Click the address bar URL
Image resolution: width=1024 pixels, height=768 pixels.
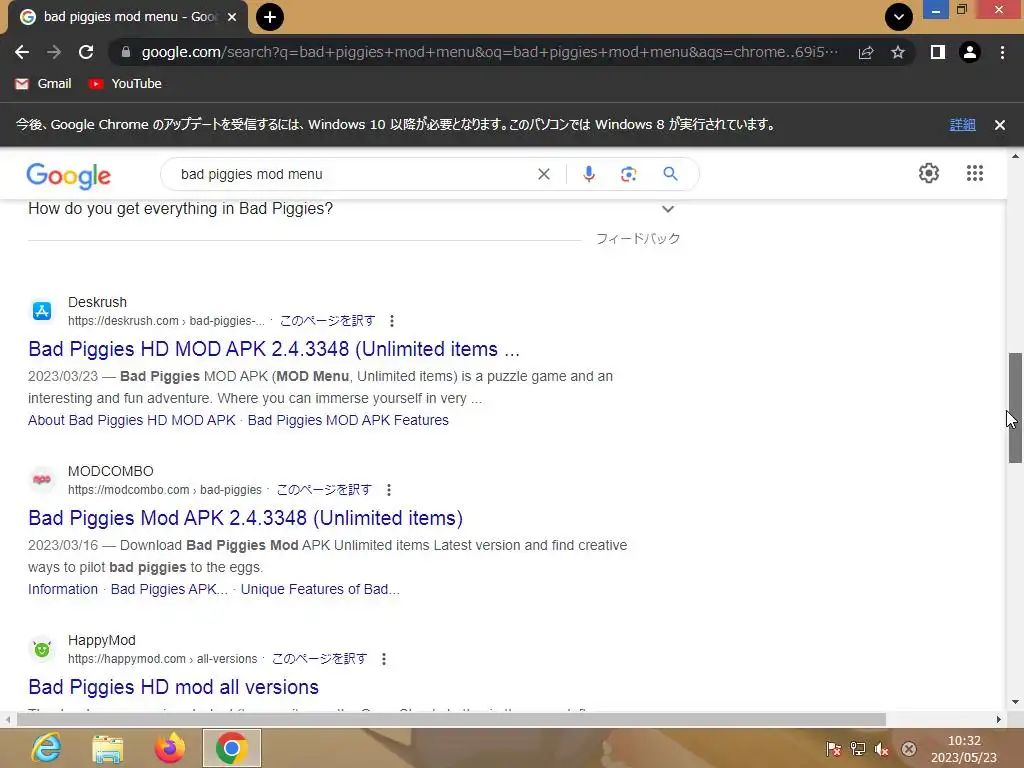pyautogui.click(x=488, y=52)
